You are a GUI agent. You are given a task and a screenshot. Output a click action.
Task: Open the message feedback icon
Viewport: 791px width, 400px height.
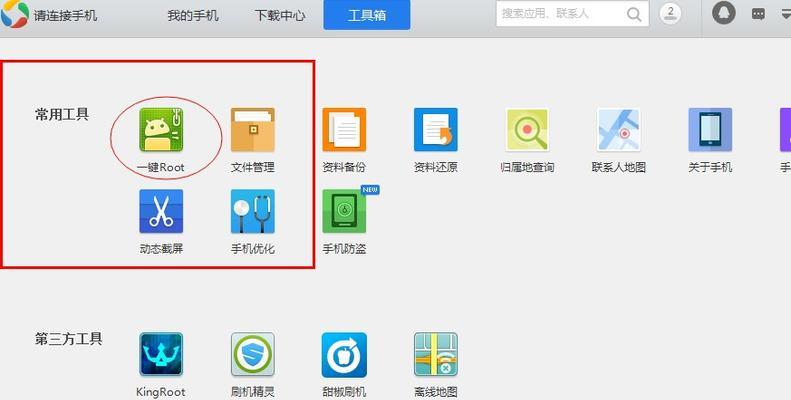click(758, 14)
